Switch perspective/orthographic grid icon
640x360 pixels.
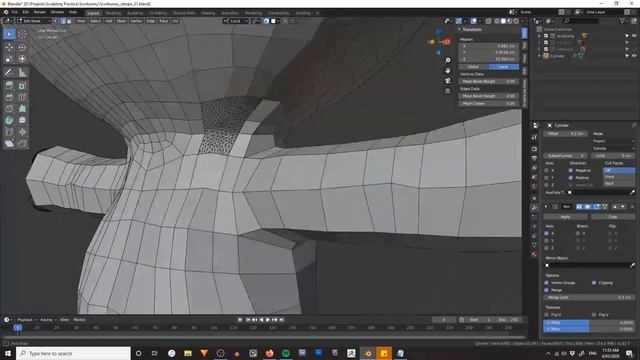point(448,91)
